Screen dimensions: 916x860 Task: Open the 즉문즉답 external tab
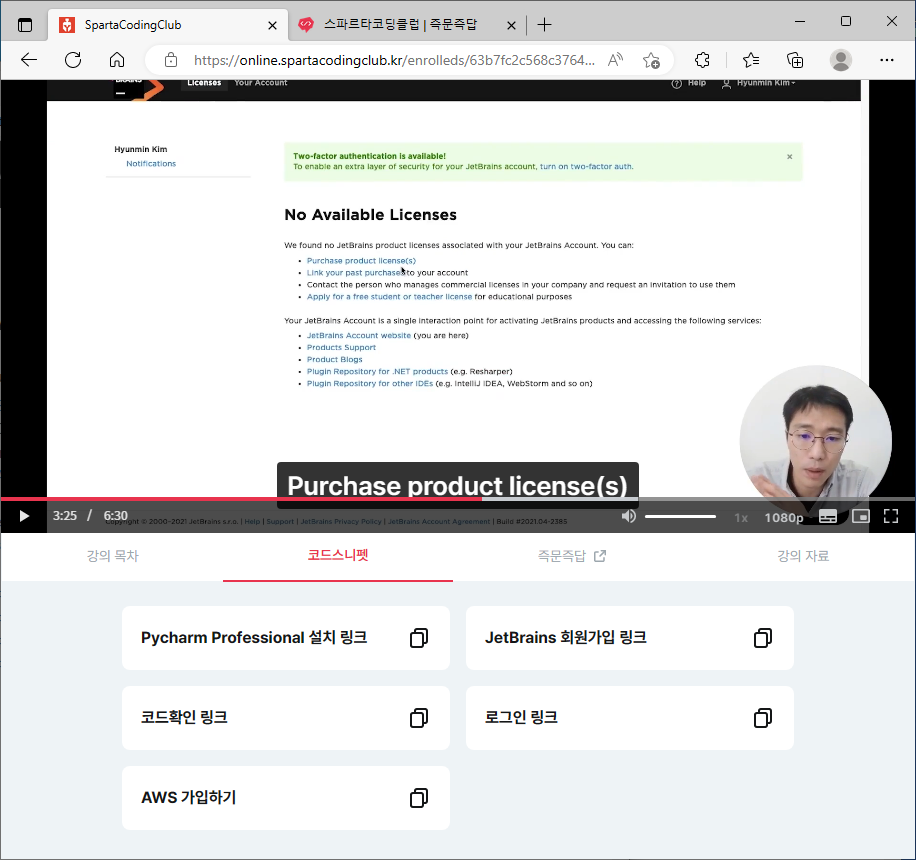[571, 556]
